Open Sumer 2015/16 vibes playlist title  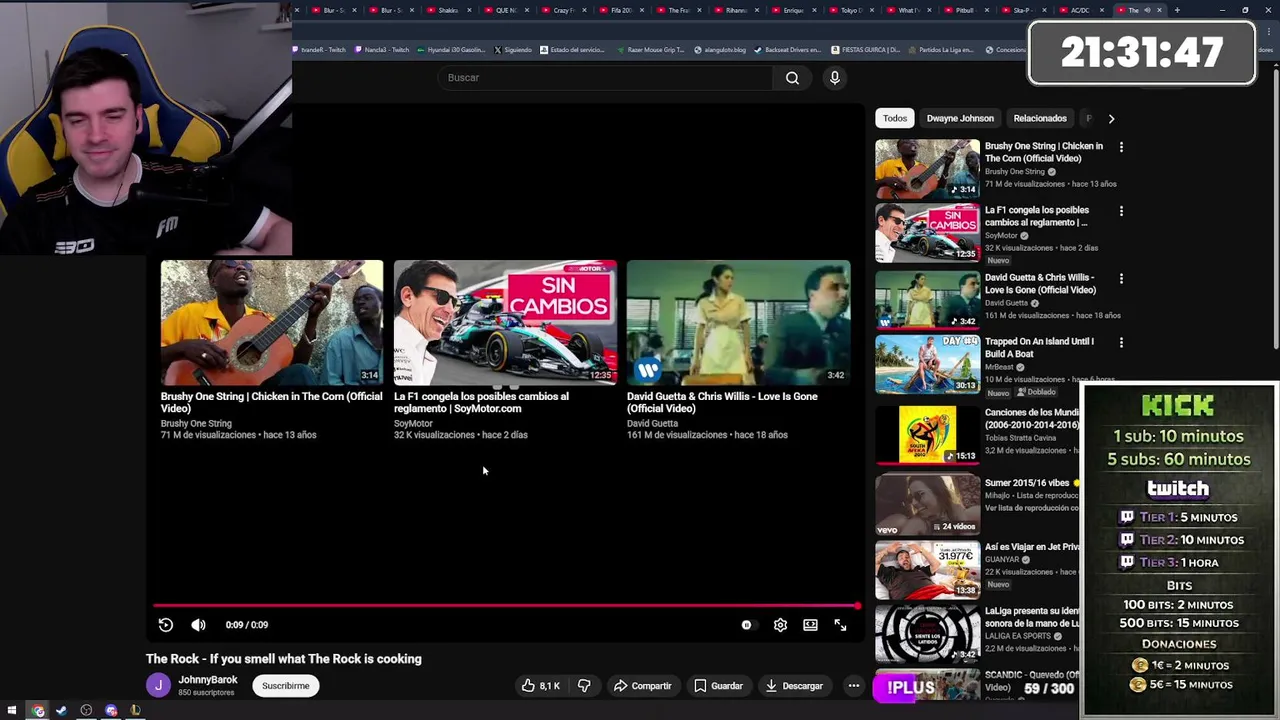tap(1027, 483)
